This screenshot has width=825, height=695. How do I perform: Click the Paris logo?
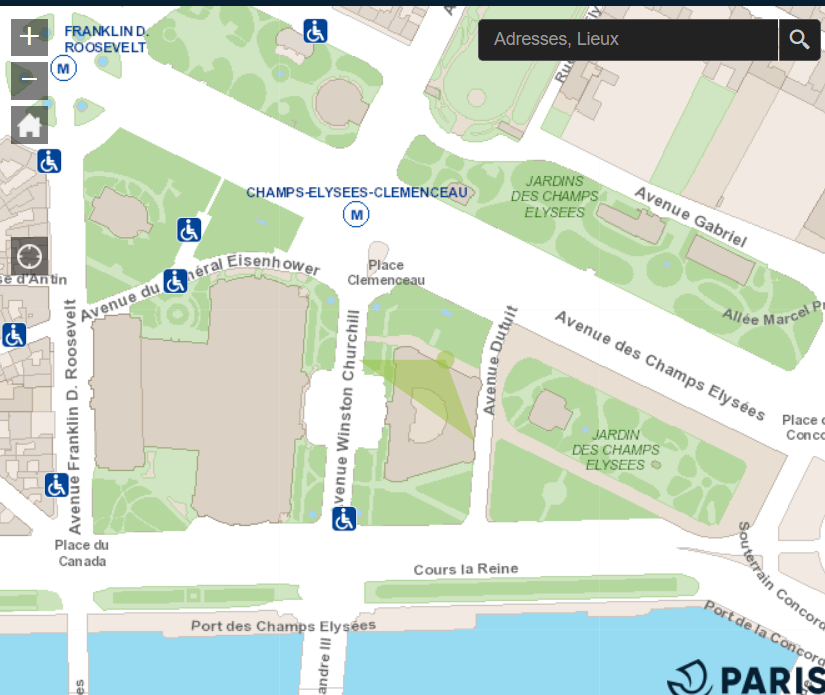pyautogui.click(x=745, y=677)
